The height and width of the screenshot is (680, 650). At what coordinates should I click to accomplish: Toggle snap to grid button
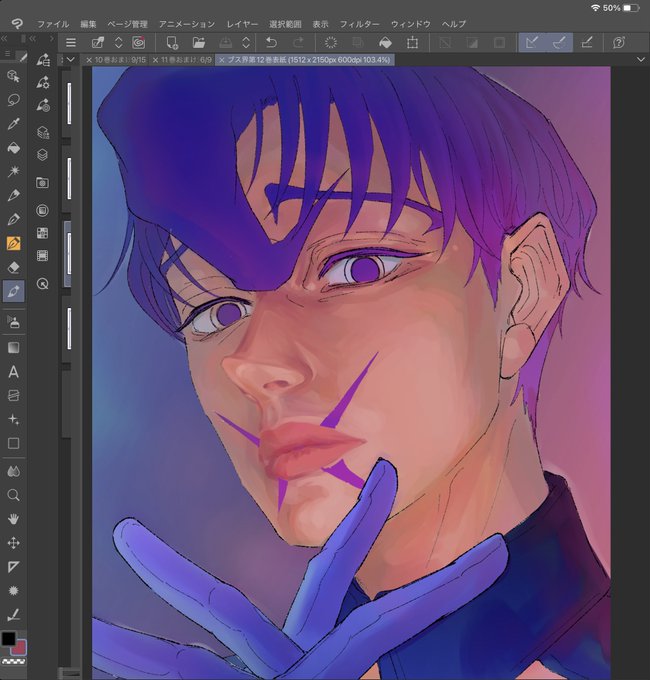[x=587, y=42]
